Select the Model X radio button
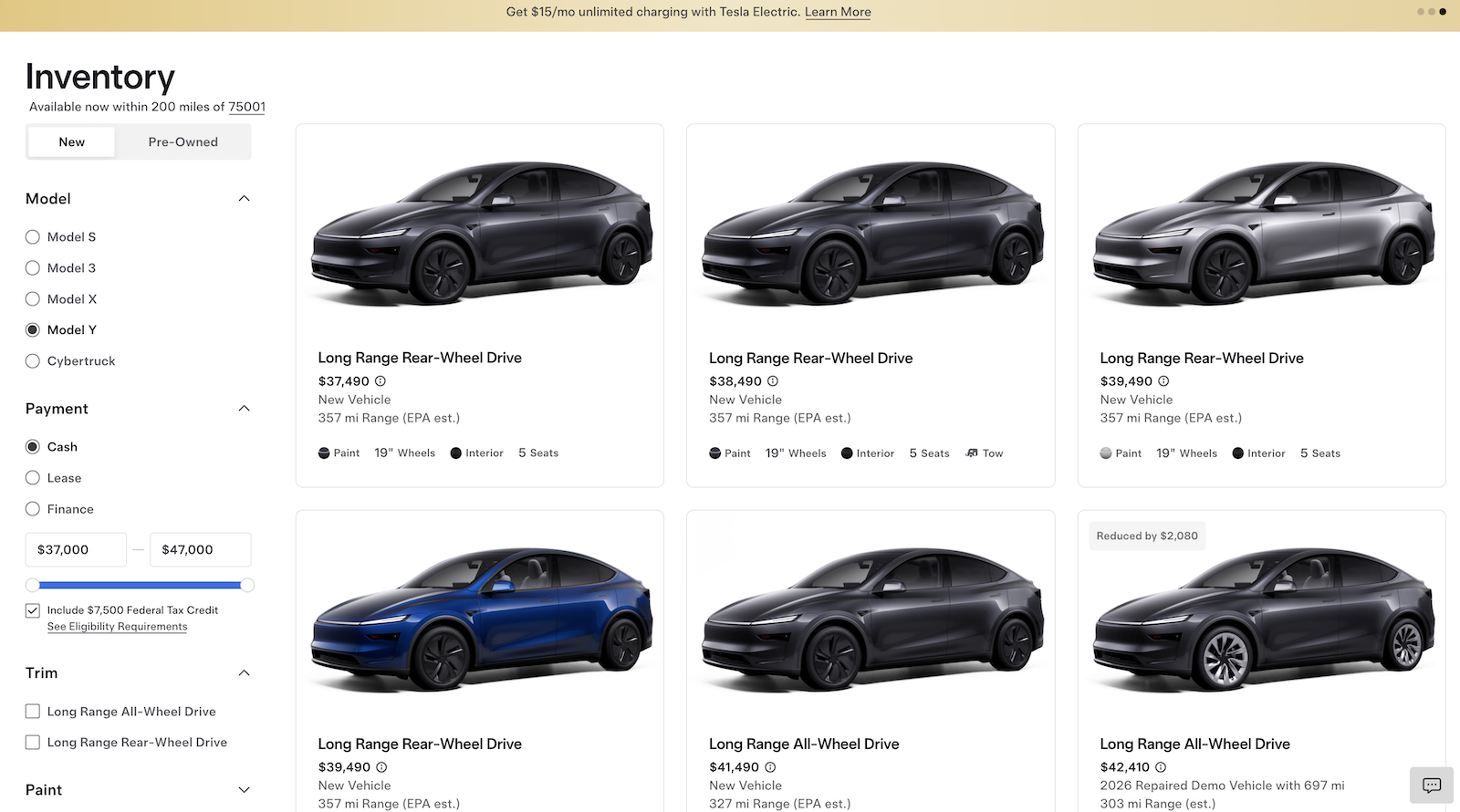 tap(33, 299)
